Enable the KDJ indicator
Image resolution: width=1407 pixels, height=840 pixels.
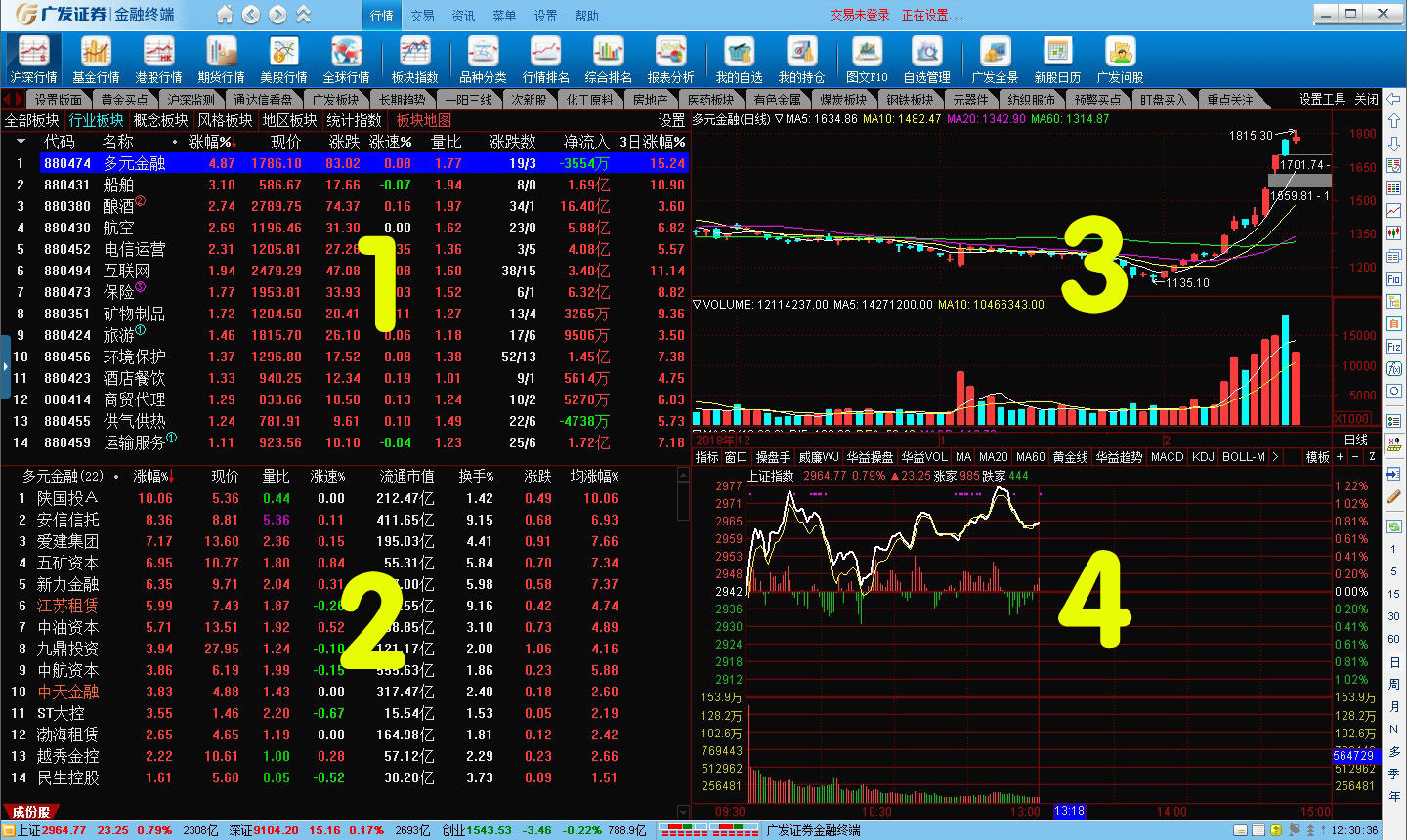[x=1203, y=456]
